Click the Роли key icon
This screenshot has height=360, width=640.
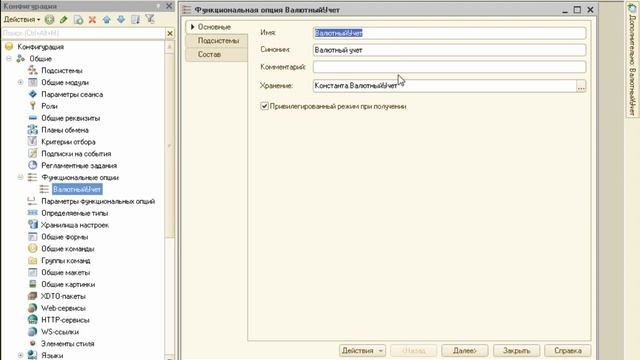(33, 106)
